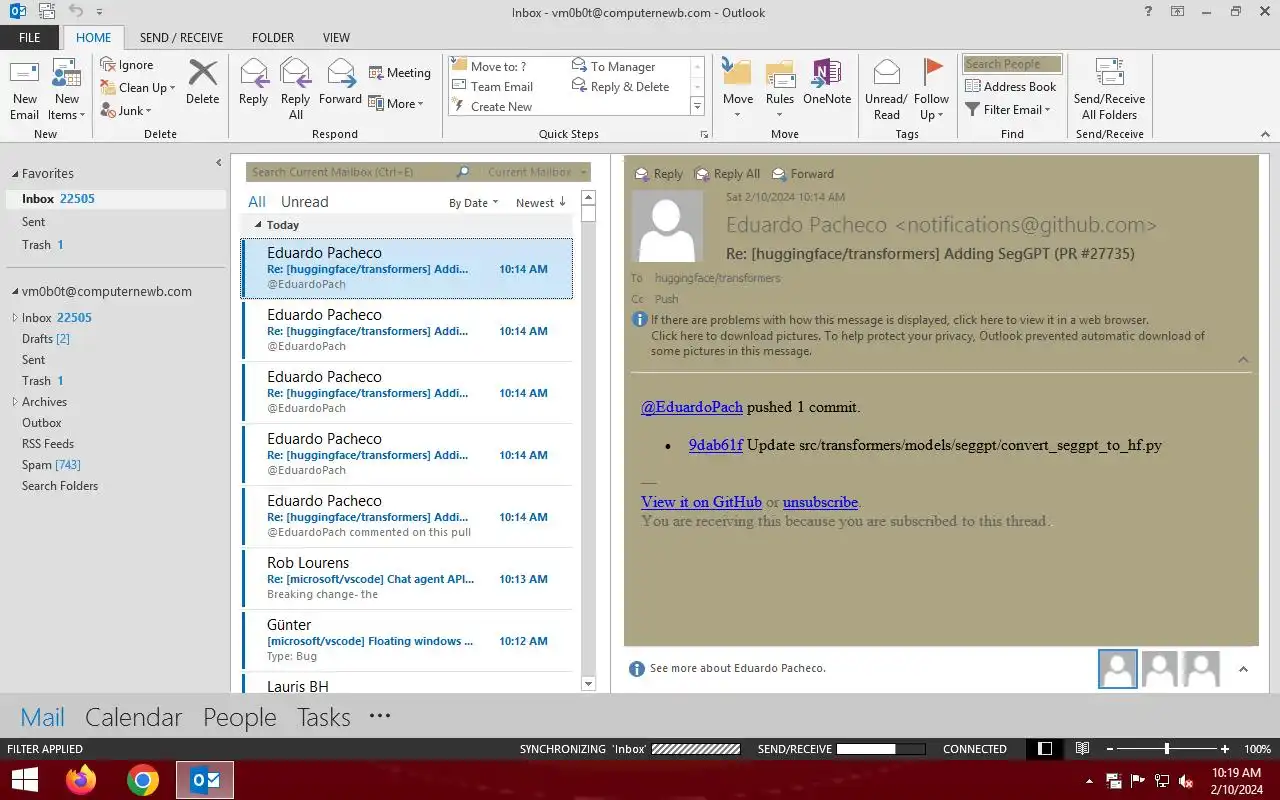Launch Firefox from the taskbar
This screenshot has height=800, width=1280.
(x=81, y=779)
